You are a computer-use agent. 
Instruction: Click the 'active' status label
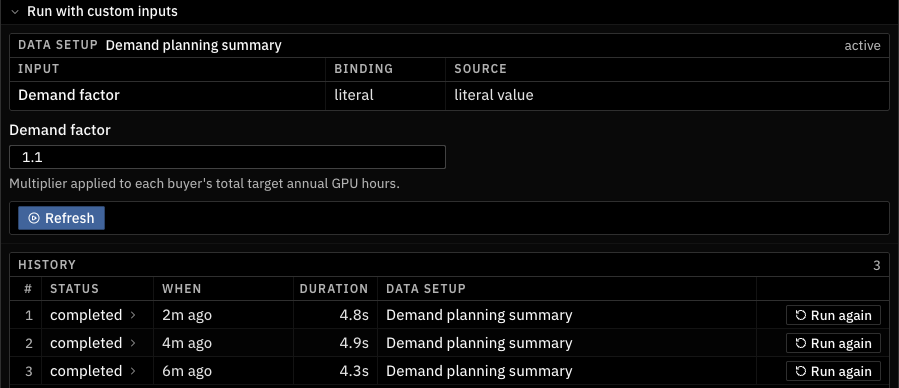862,46
